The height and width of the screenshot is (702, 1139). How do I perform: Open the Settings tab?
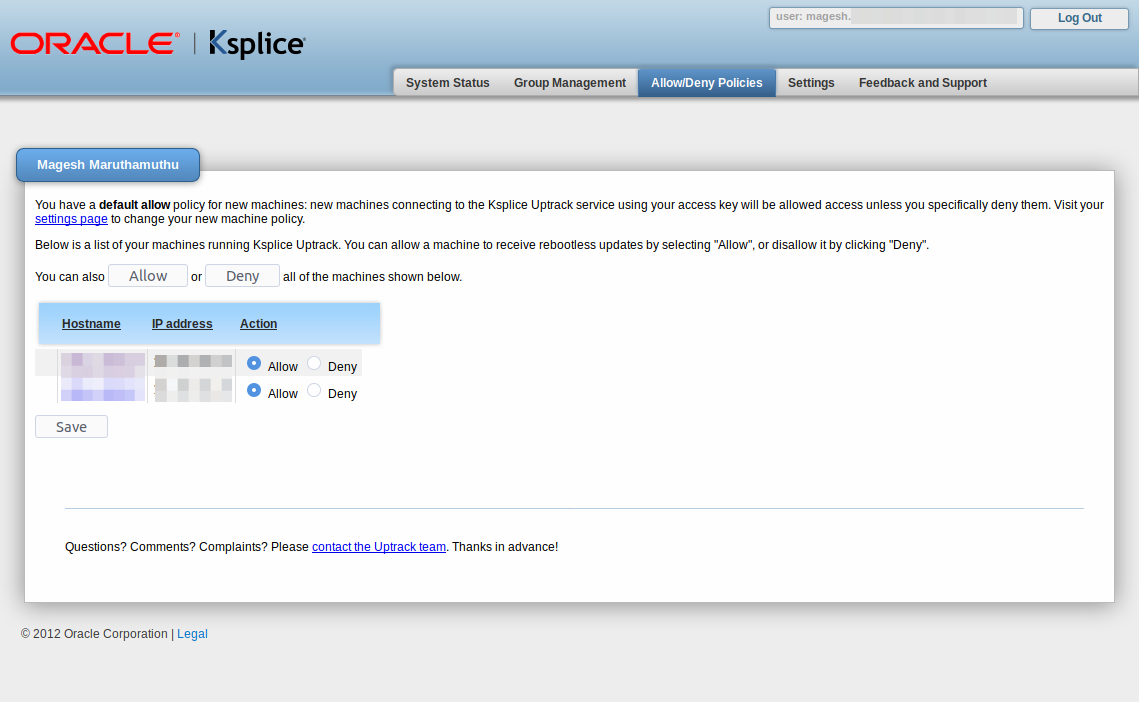[811, 83]
